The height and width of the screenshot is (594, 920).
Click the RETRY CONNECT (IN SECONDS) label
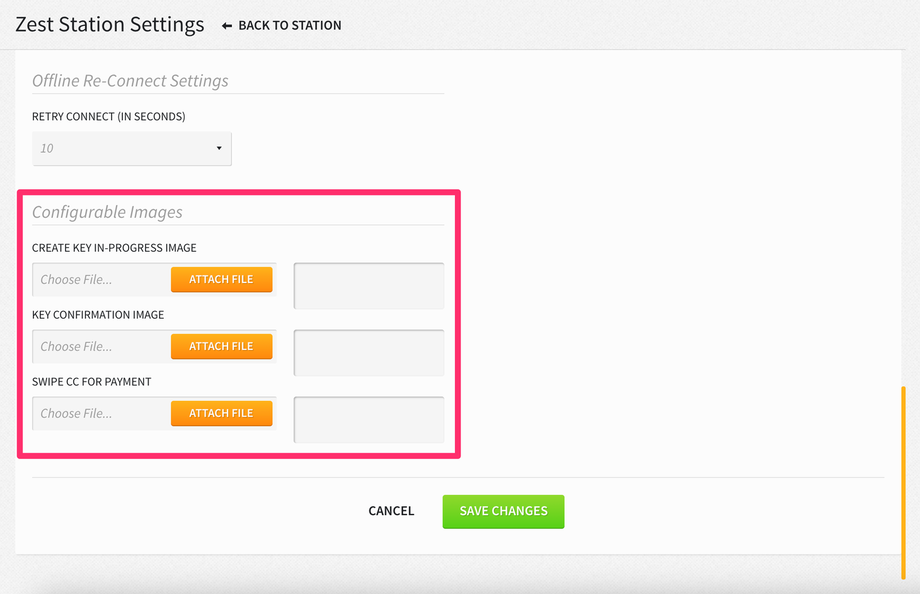[x=109, y=116]
